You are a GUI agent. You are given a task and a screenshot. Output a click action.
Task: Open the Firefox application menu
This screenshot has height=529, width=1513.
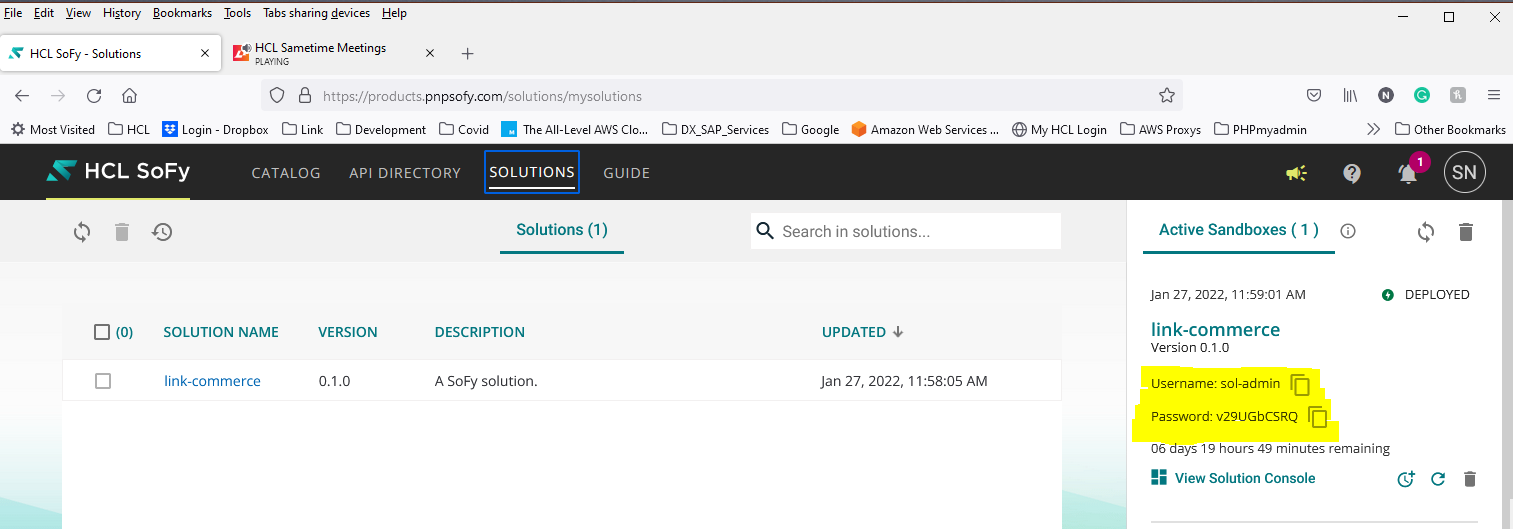tap(1493, 96)
